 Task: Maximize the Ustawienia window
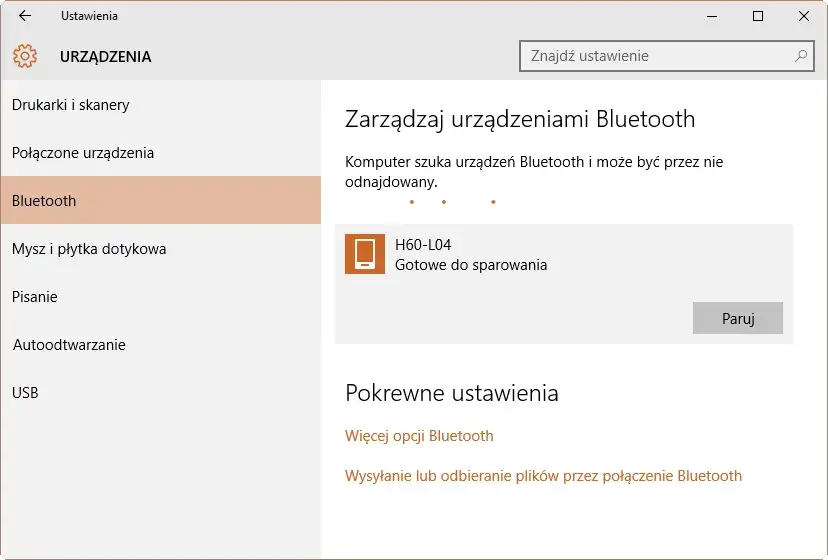(x=758, y=16)
